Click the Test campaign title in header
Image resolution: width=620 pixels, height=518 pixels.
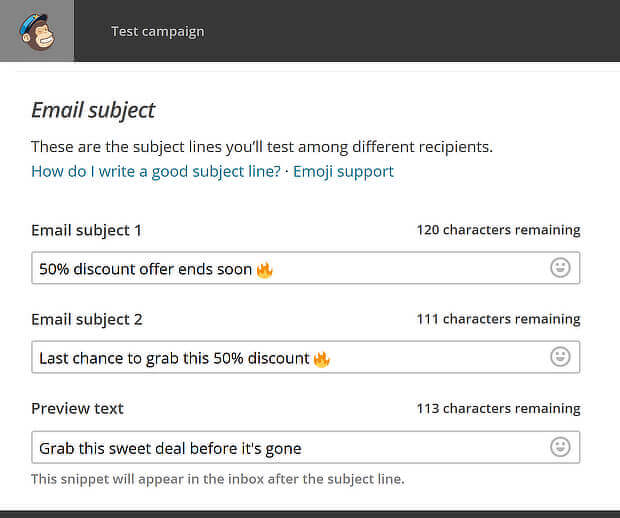158,31
